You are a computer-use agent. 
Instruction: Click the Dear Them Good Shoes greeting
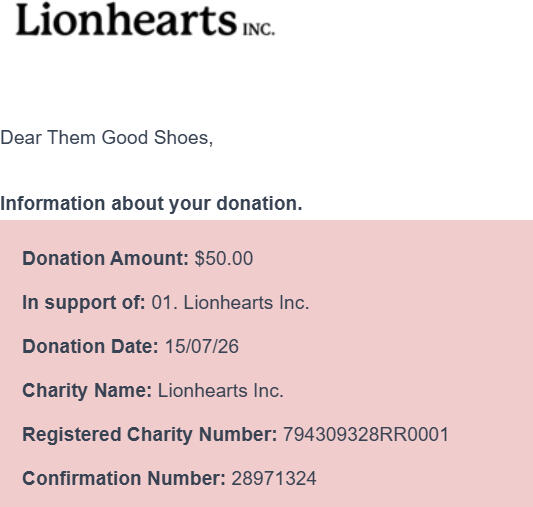(x=106, y=138)
